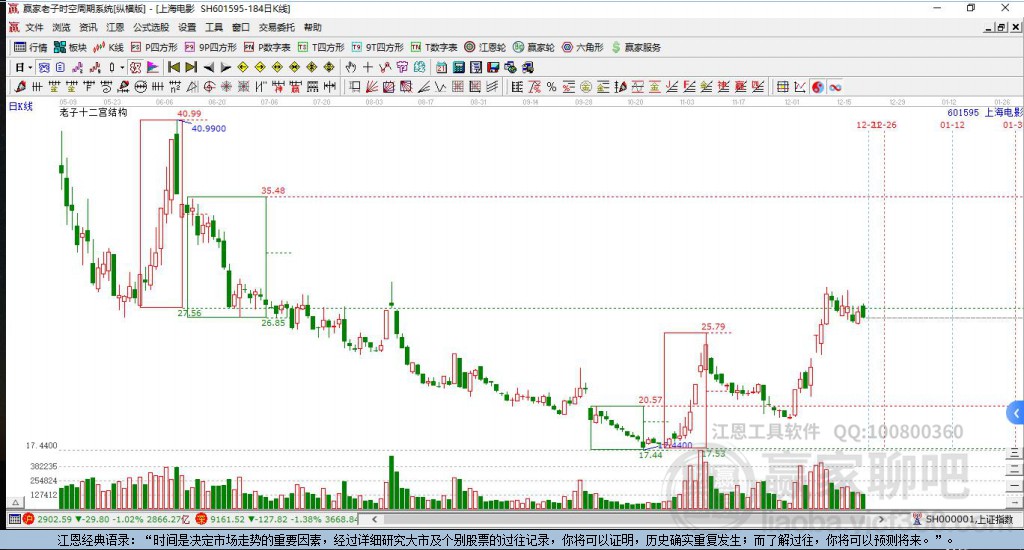Switch to the K线 chart view
This screenshot has height=550, width=1024.
108,47
